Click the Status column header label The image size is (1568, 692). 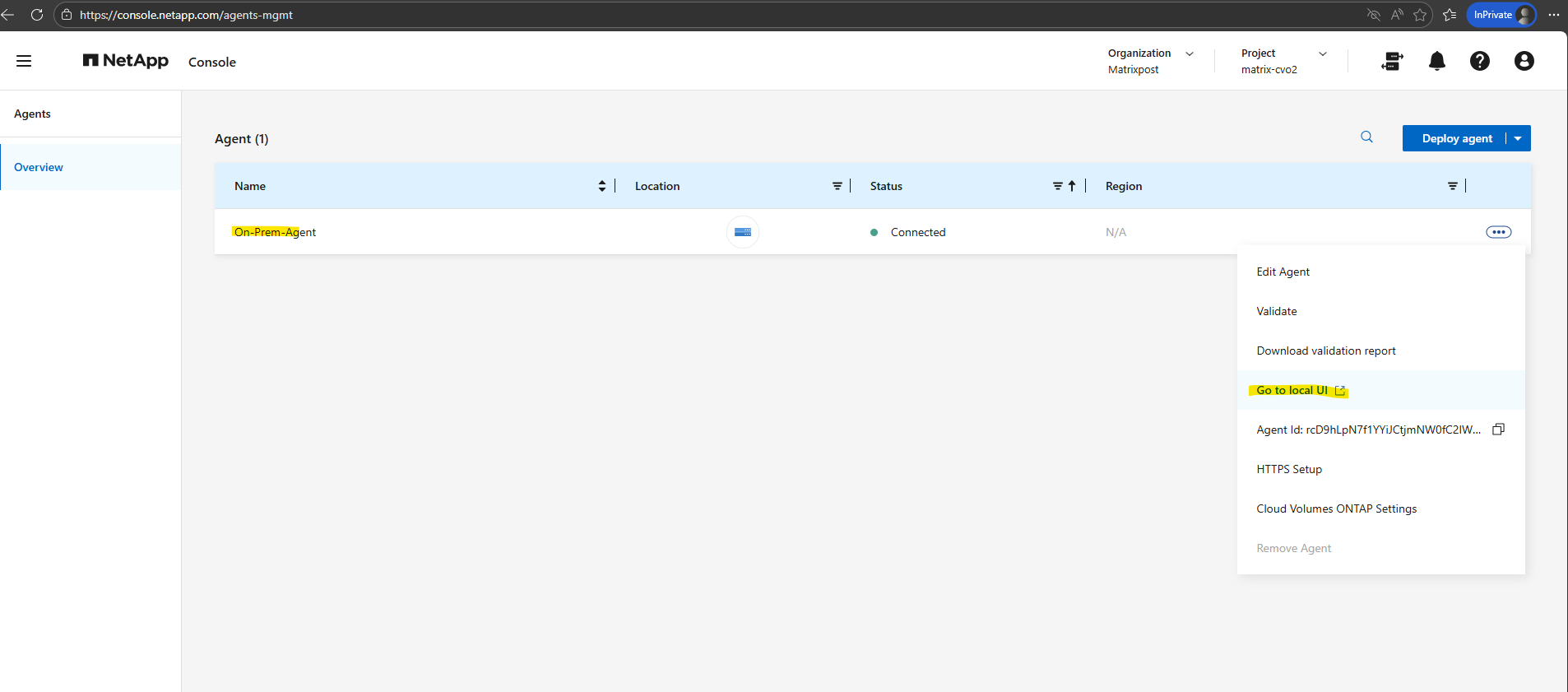(x=886, y=186)
